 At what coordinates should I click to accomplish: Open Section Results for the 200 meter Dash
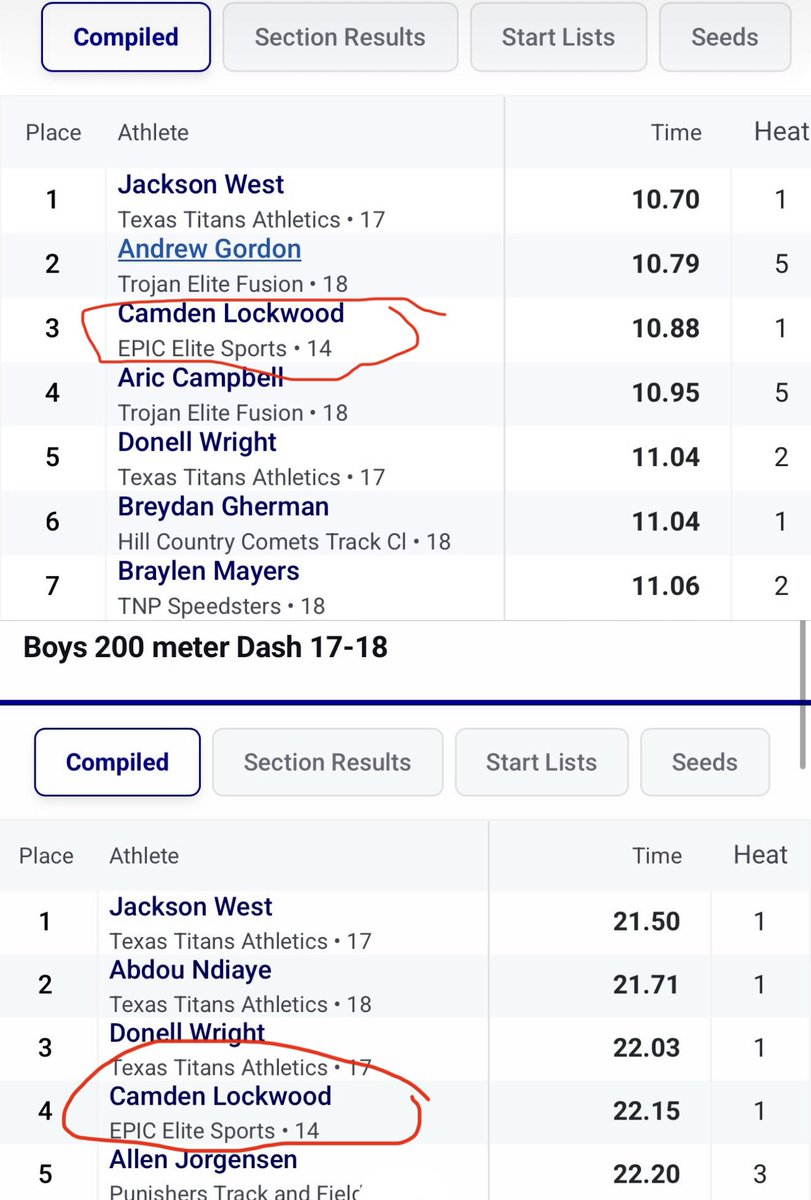[x=327, y=762]
